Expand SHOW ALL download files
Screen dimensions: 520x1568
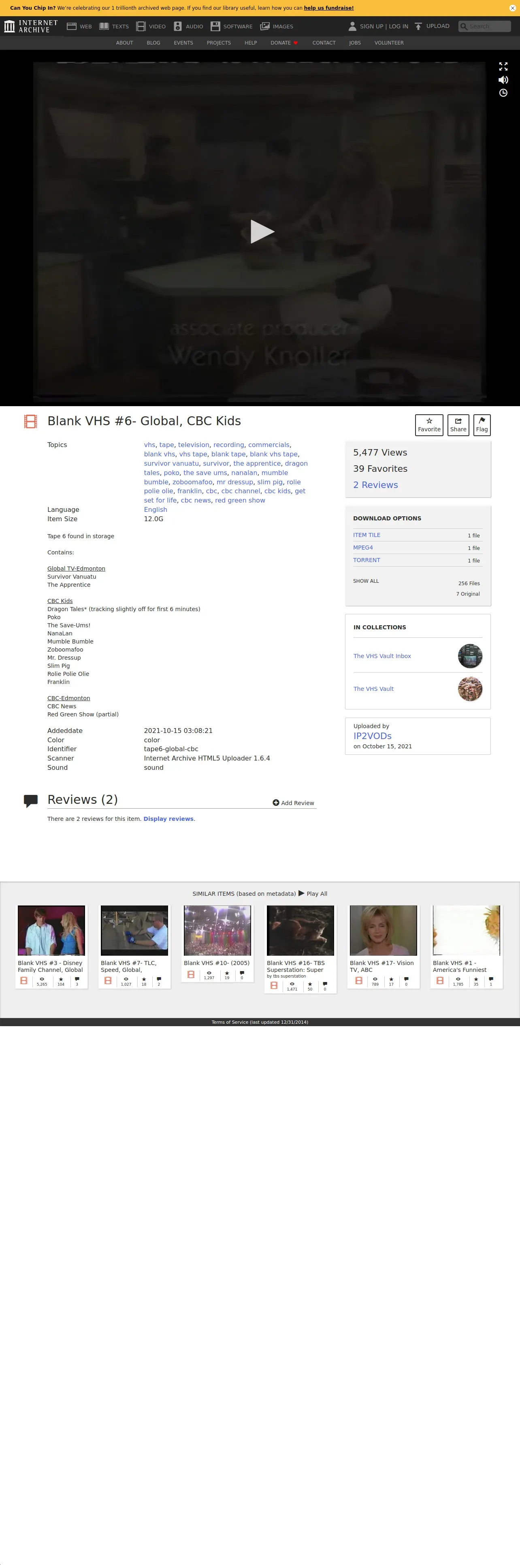click(366, 581)
